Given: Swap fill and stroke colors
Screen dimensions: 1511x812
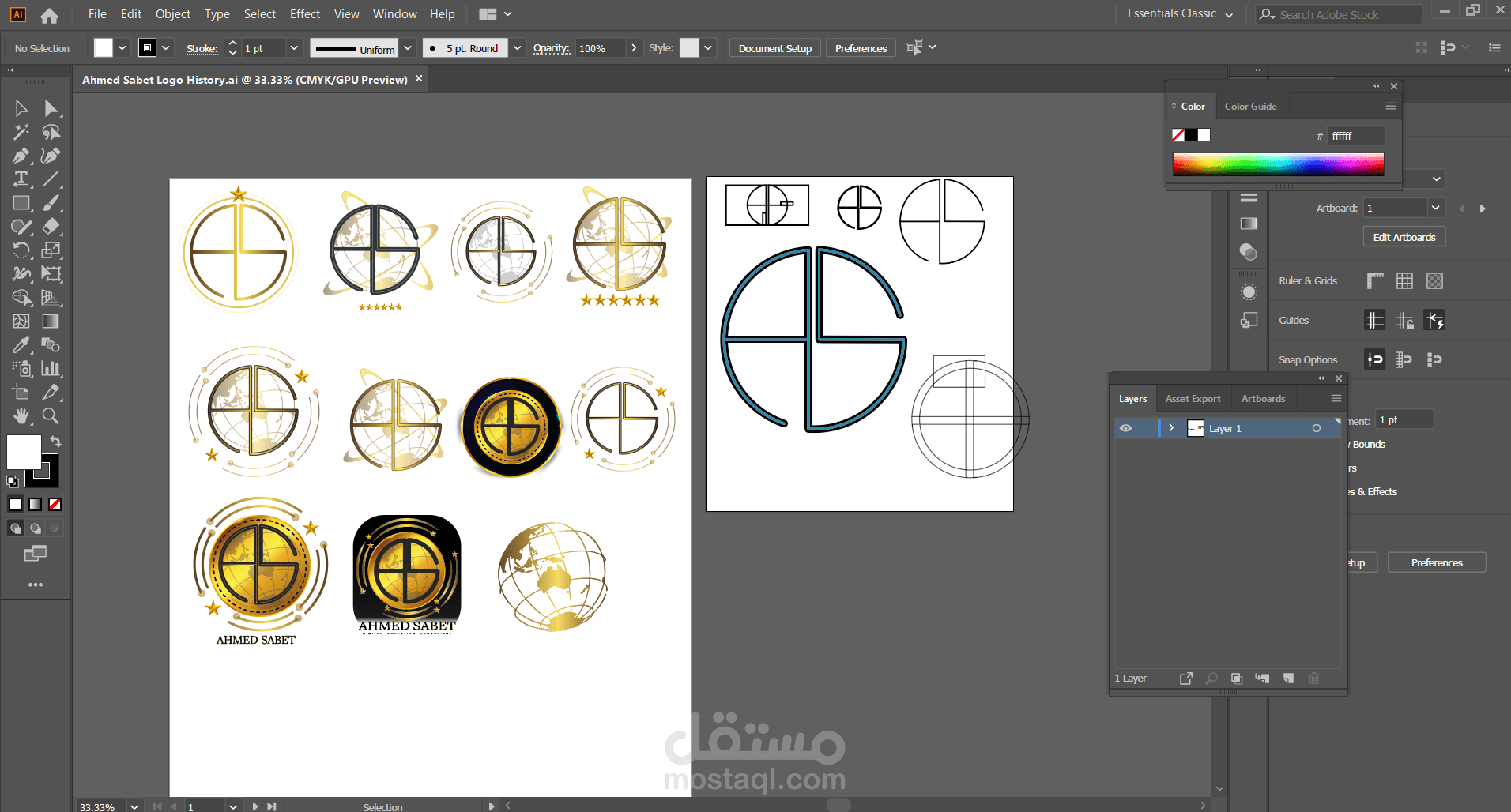Looking at the screenshot, I should click(55, 441).
